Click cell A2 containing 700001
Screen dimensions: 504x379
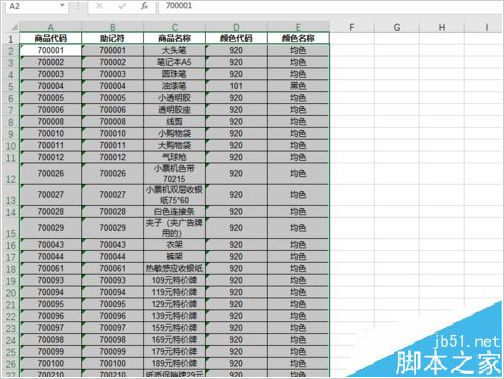(50, 50)
